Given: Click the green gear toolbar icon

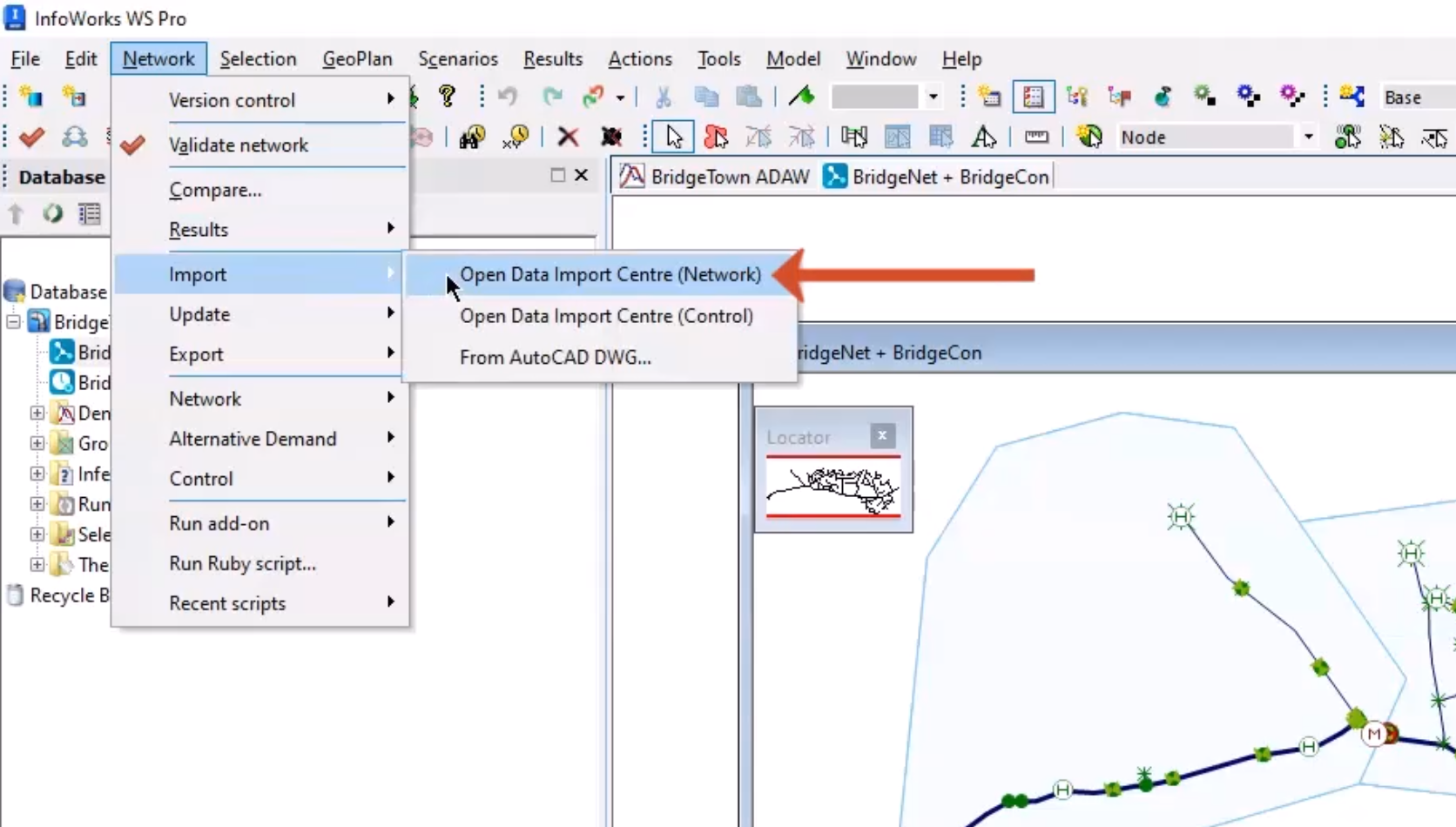Looking at the screenshot, I should coord(1205,96).
